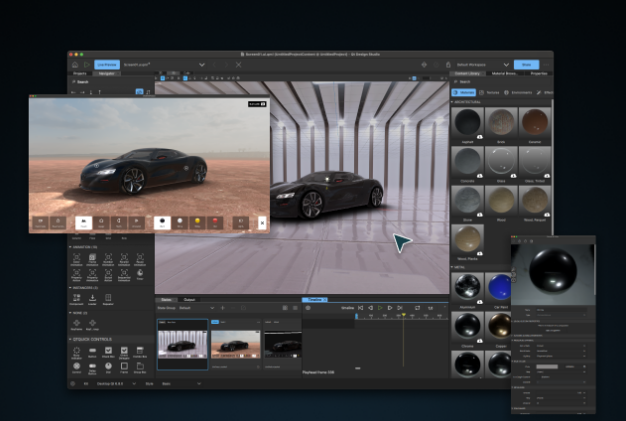
Task: Select the Asphalt material sphere
Action: pyautogui.click(x=468, y=123)
